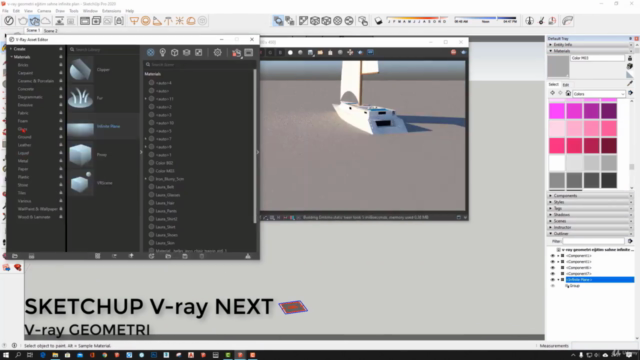Open the Colors collection dropdown

(599, 94)
